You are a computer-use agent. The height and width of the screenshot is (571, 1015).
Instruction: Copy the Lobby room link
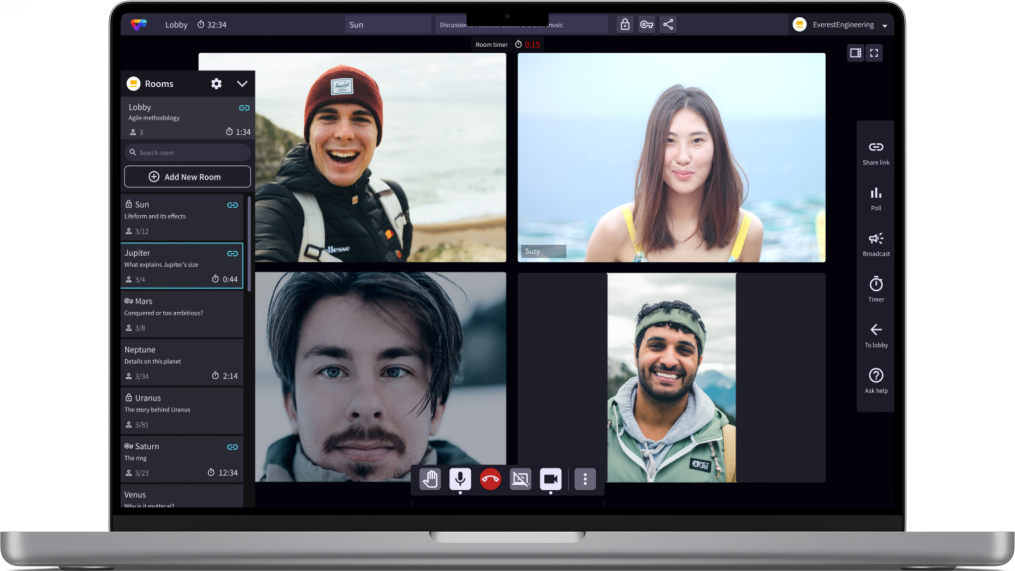(x=244, y=107)
